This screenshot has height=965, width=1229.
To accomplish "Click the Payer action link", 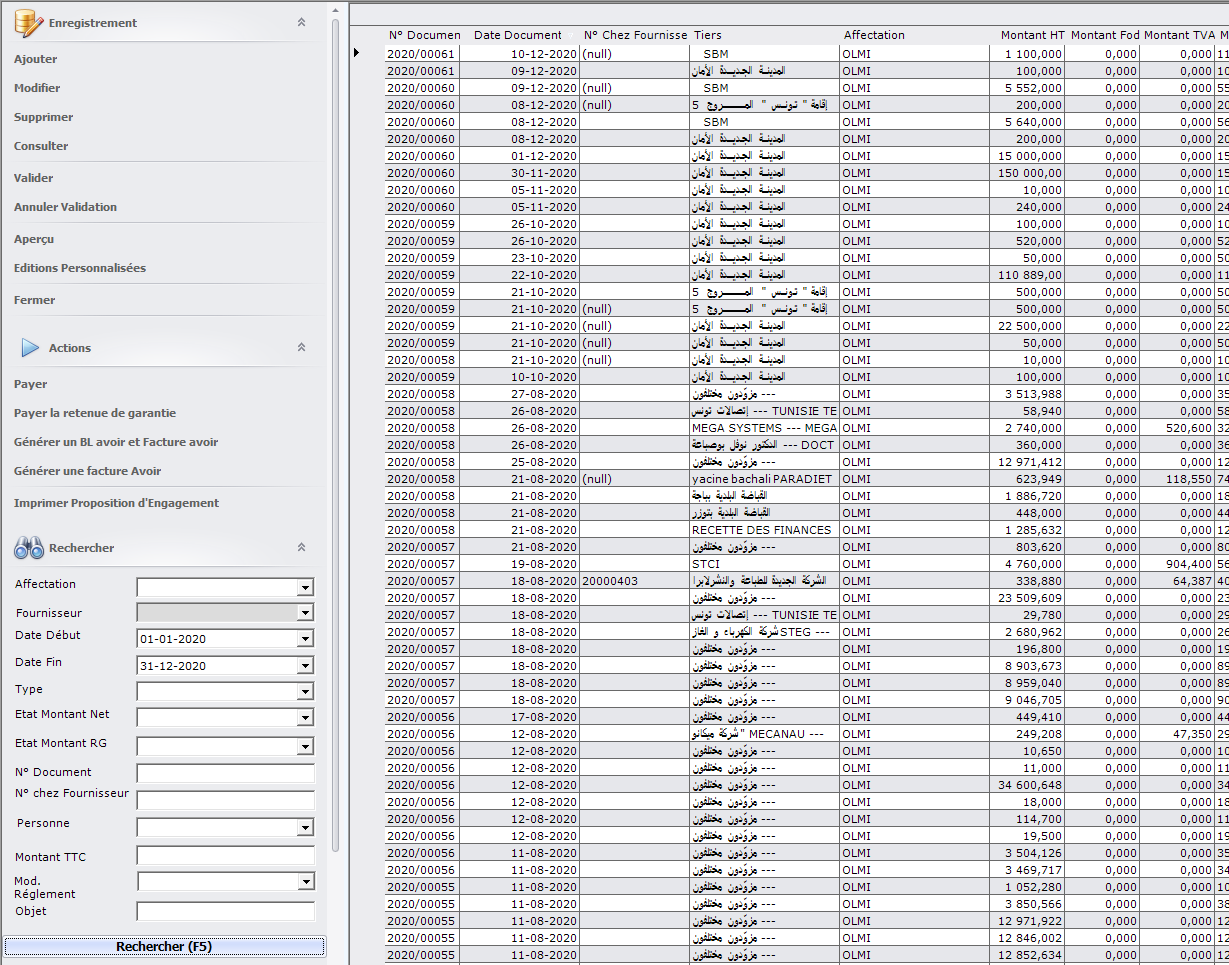I will (x=31, y=384).
